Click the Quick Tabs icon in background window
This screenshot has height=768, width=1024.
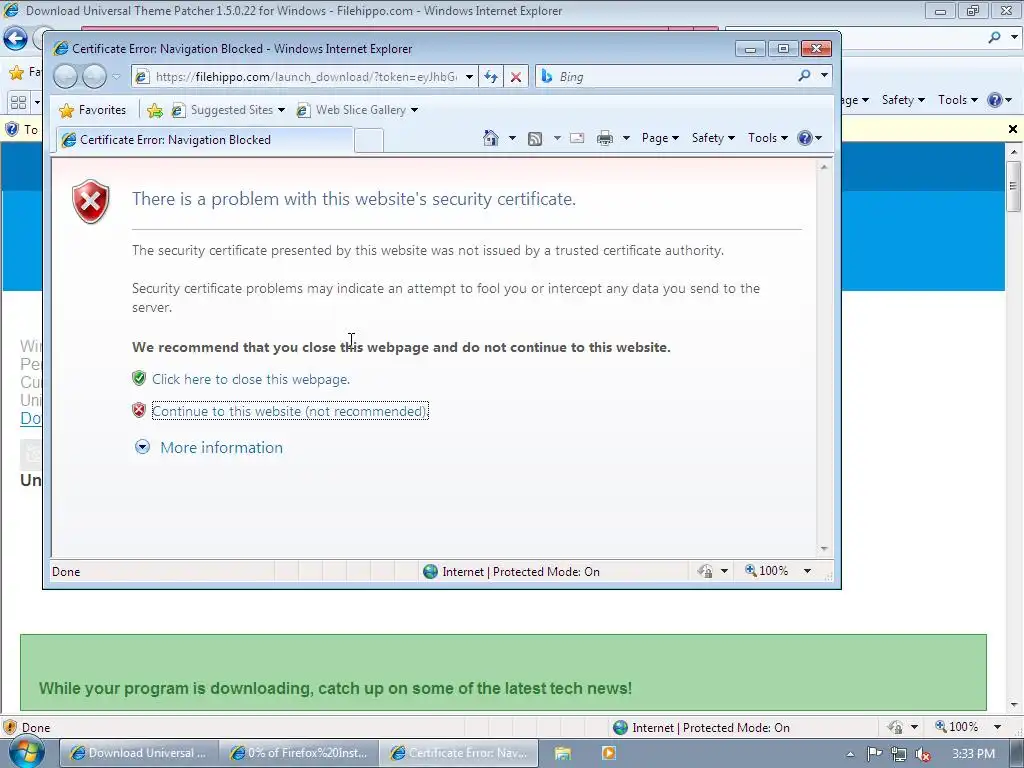[18, 102]
